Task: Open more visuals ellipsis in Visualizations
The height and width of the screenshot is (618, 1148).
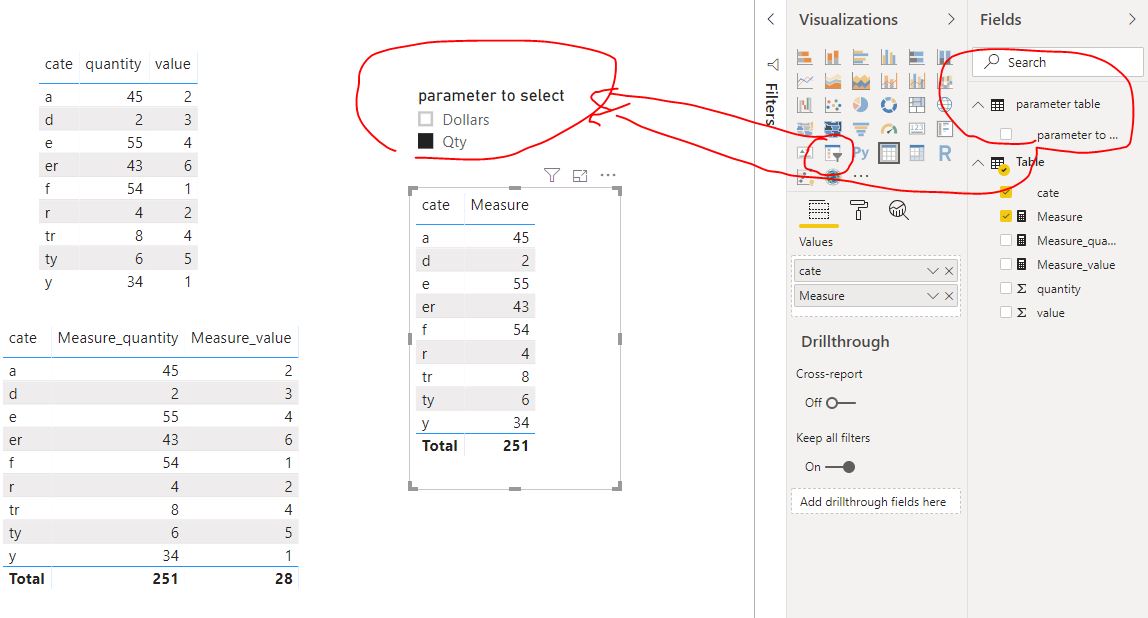Action: pos(861,176)
